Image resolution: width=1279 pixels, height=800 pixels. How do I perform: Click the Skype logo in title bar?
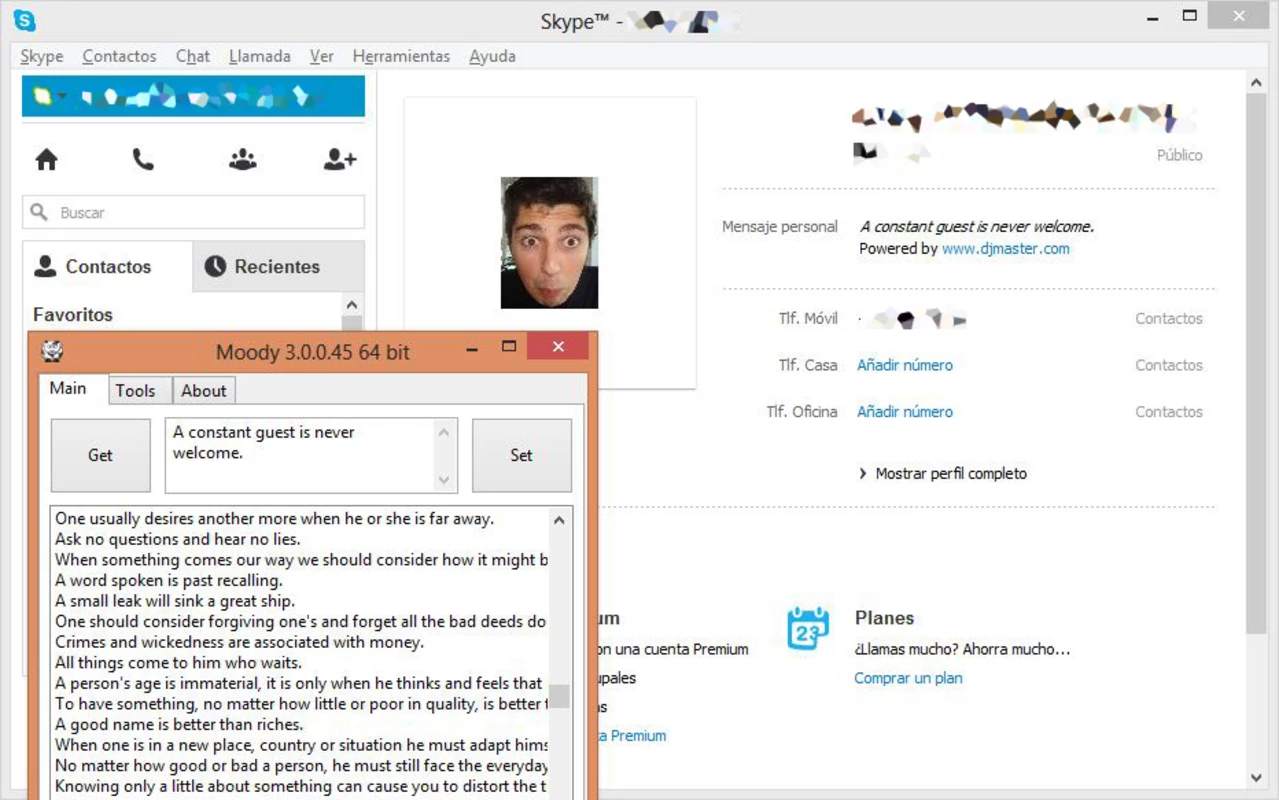coord(24,20)
